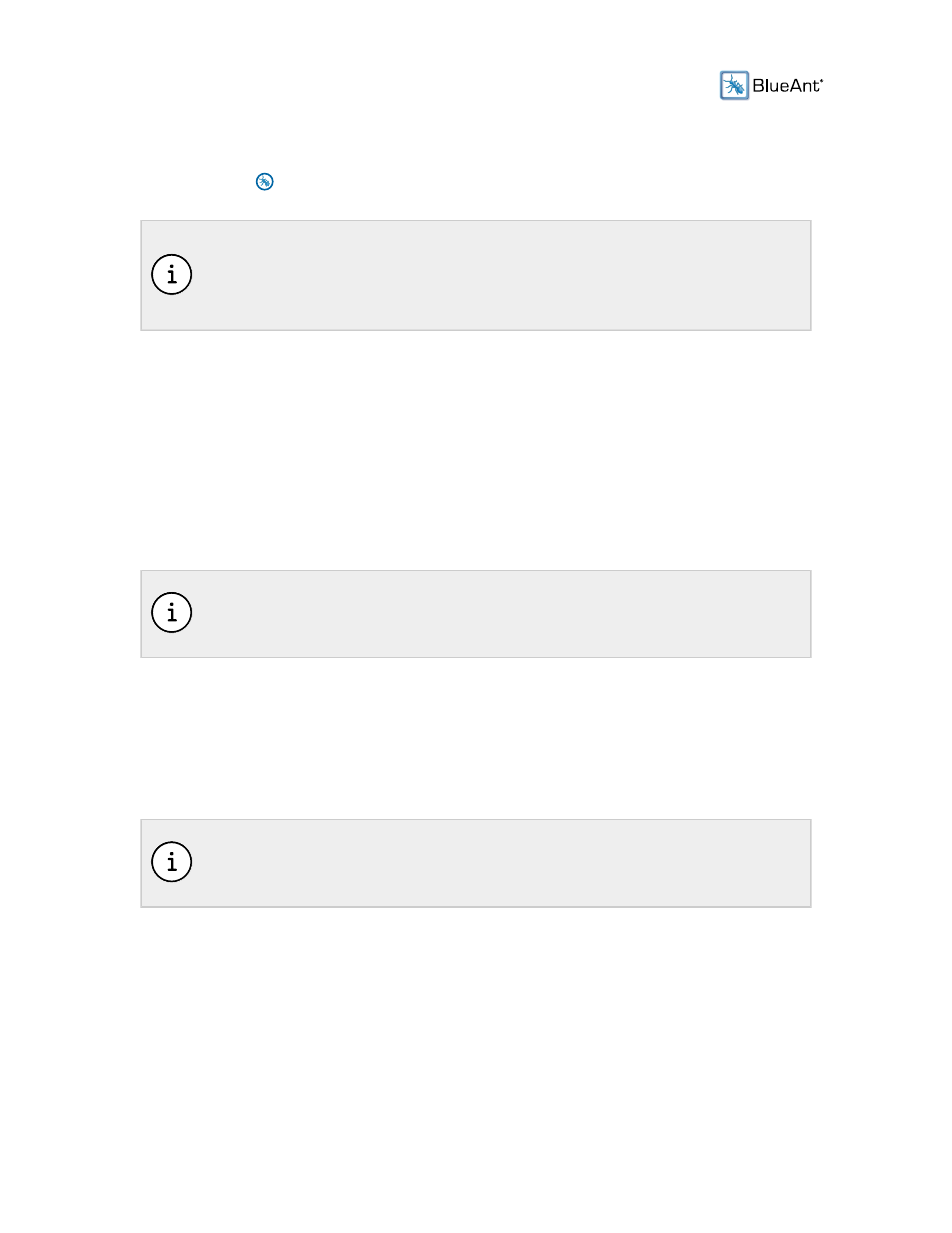Viewport: 952px width, 1233px height.
Task: Click inside the first gray note box
Action: point(476,276)
